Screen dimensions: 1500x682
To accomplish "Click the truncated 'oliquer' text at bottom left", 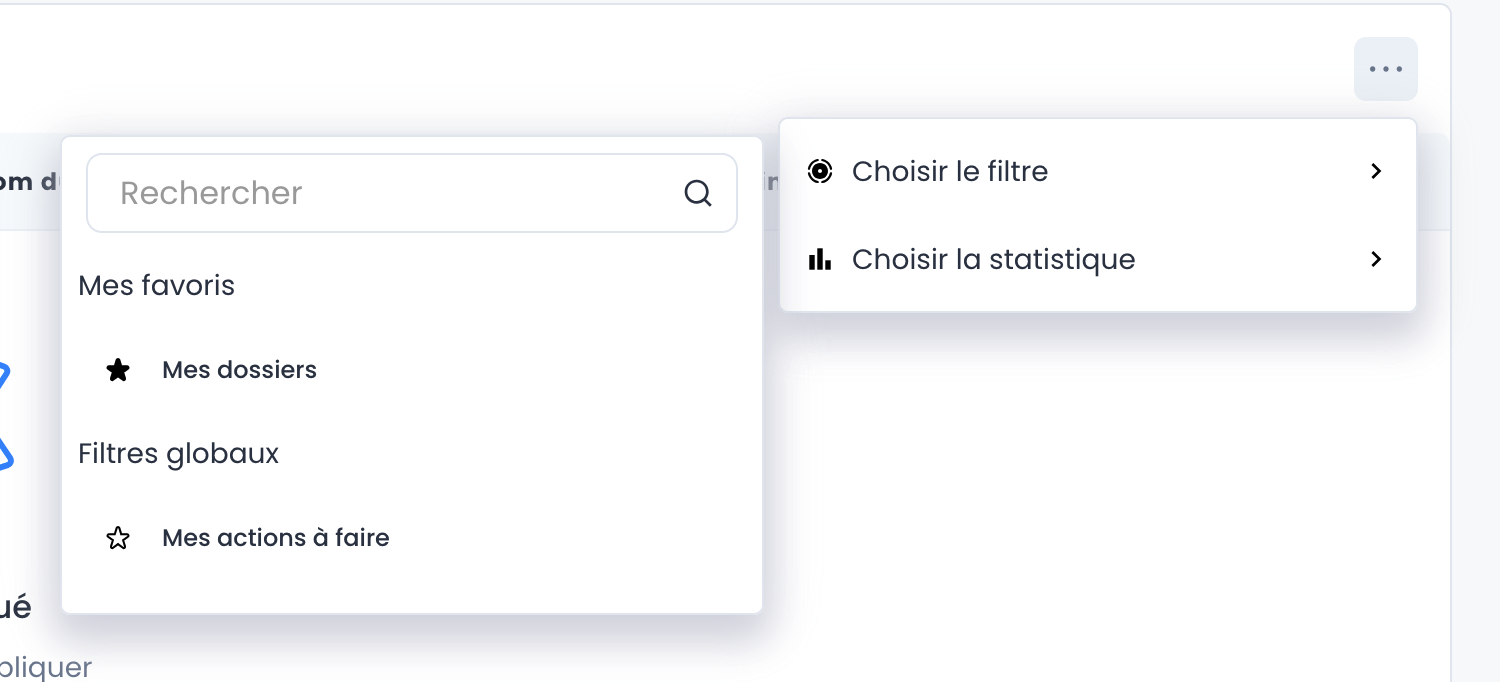I will click(45, 667).
